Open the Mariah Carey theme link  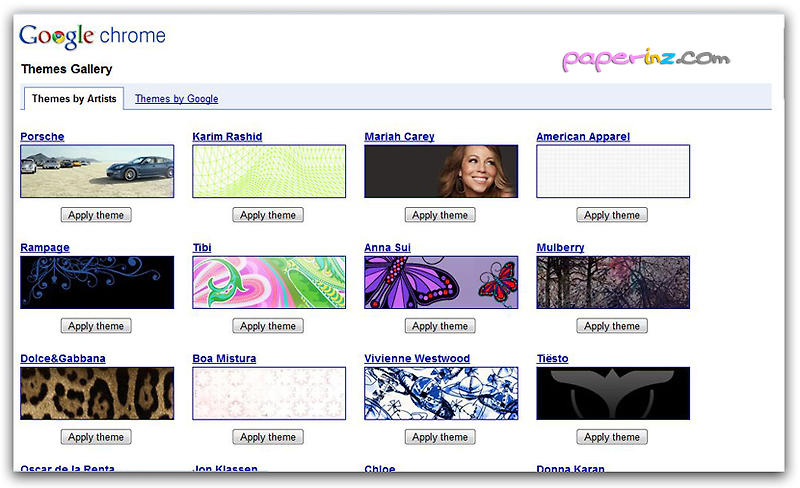[399, 137]
